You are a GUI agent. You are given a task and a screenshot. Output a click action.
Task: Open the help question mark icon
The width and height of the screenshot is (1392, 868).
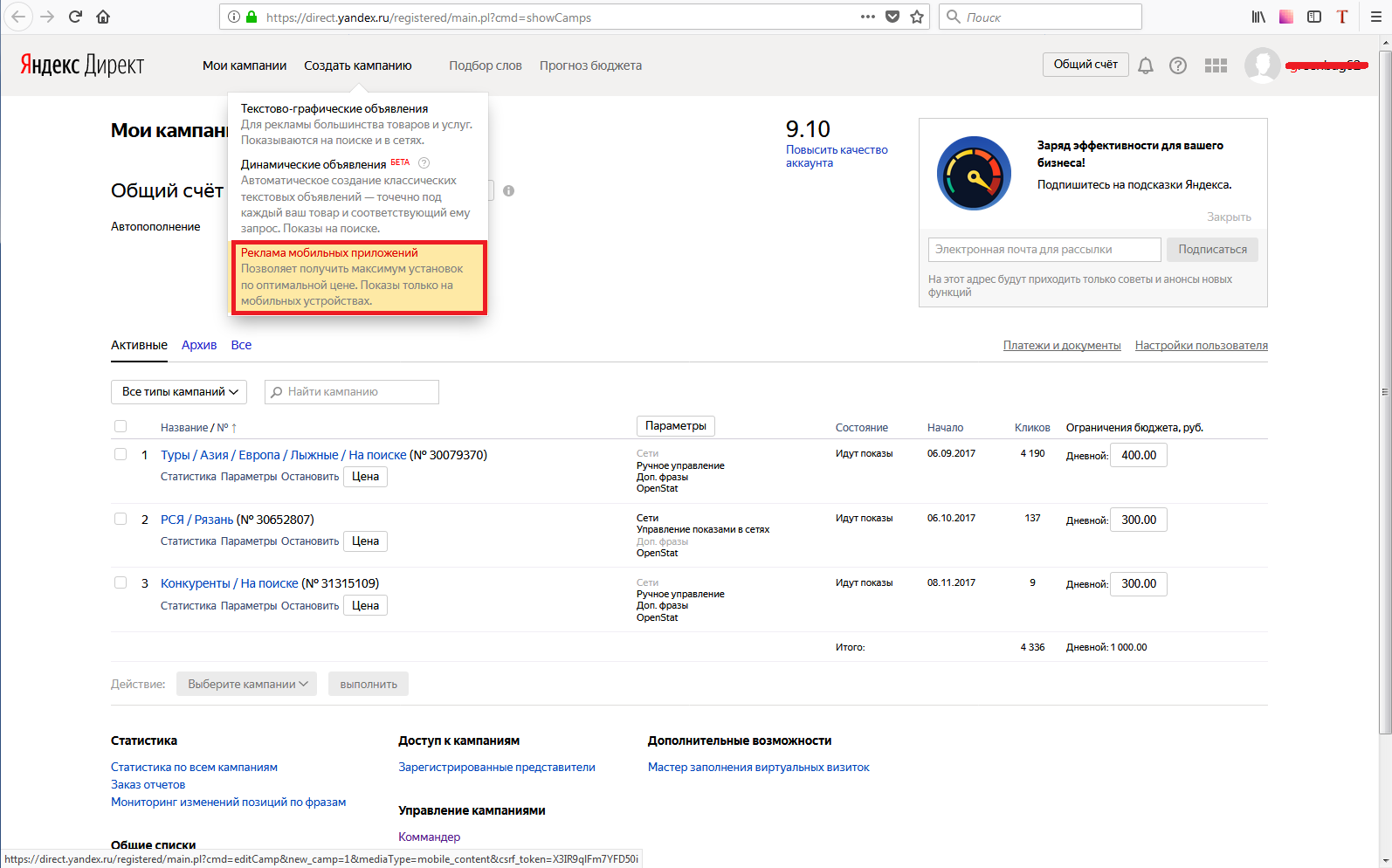click(x=1178, y=65)
